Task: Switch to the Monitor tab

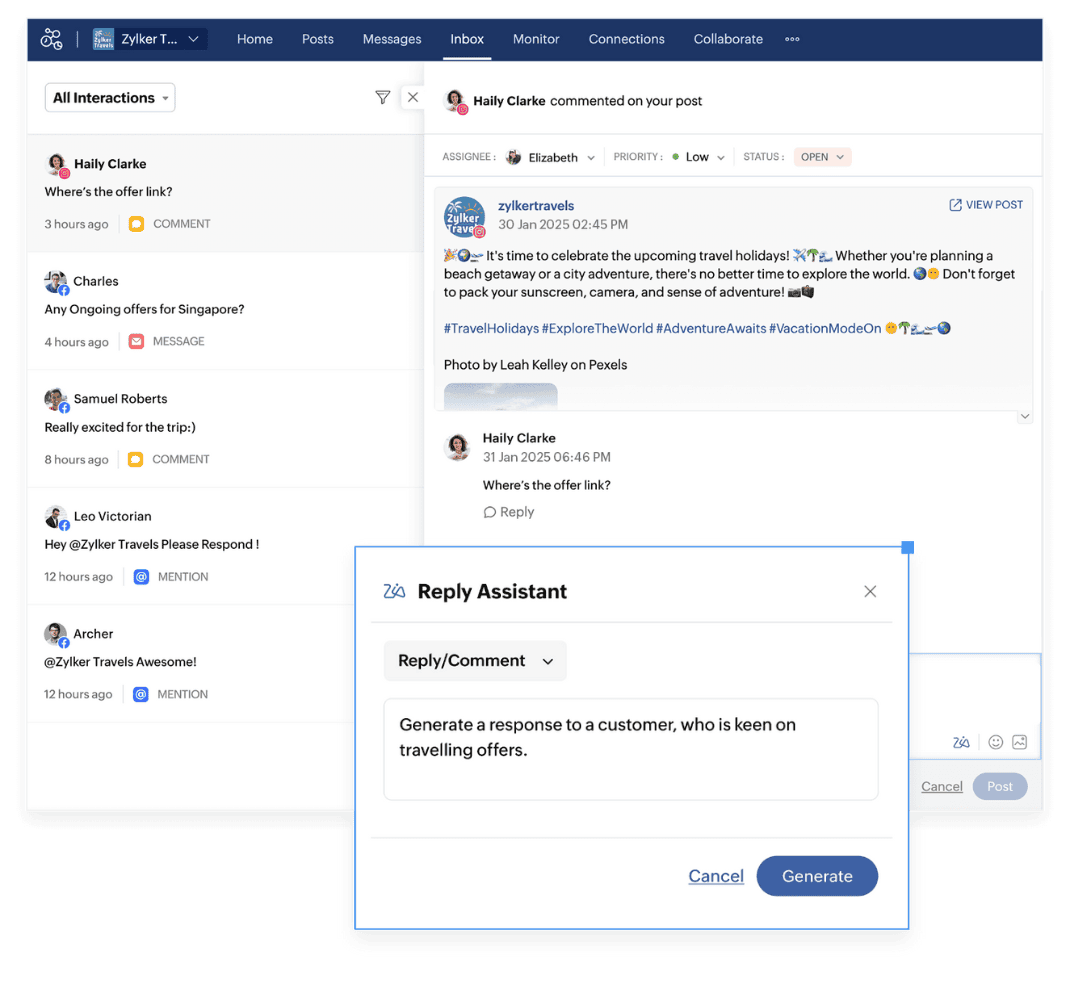Action: coord(536,39)
